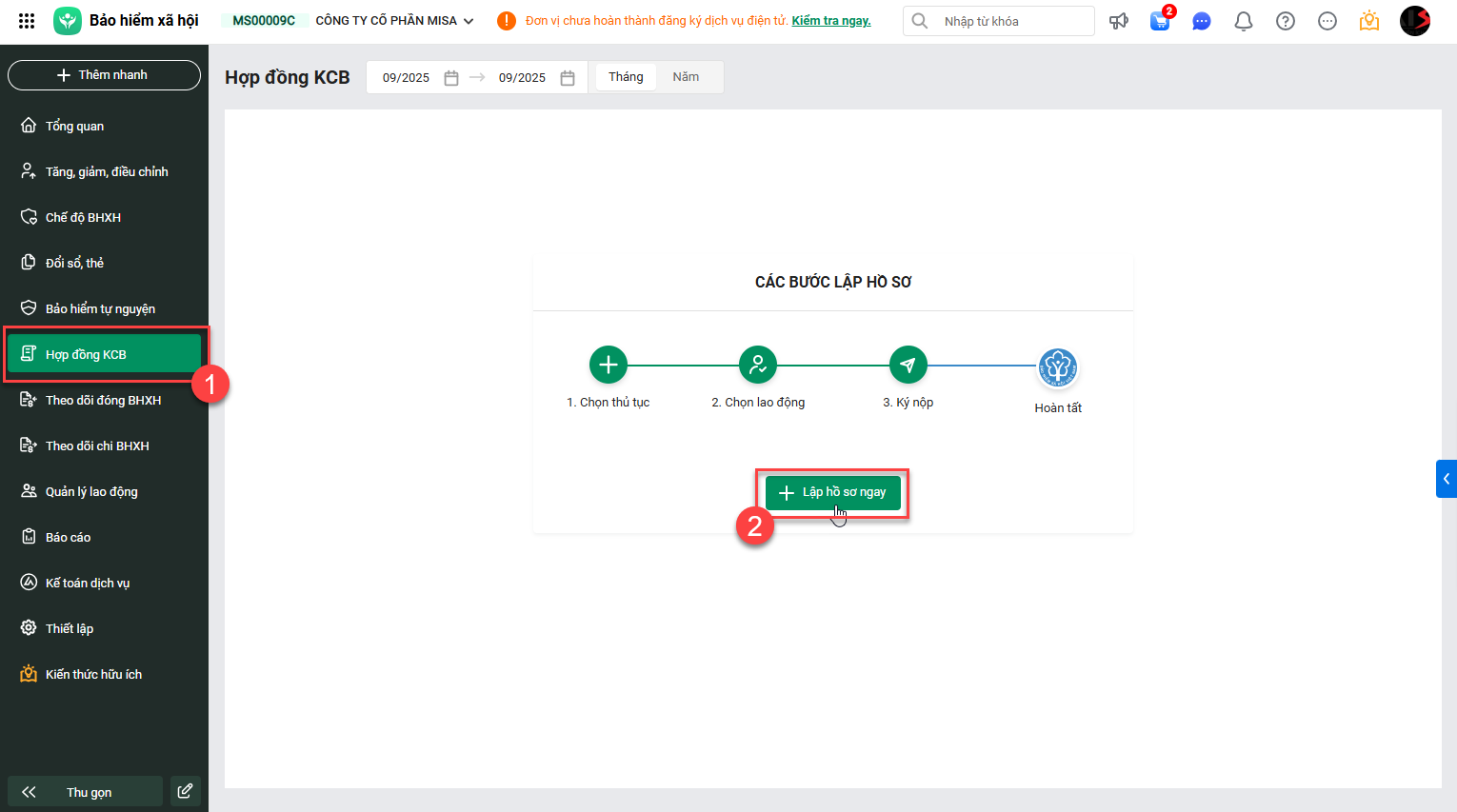
Task: Click the Hoàn tất BHXH logo icon
Action: [x=1058, y=367]
